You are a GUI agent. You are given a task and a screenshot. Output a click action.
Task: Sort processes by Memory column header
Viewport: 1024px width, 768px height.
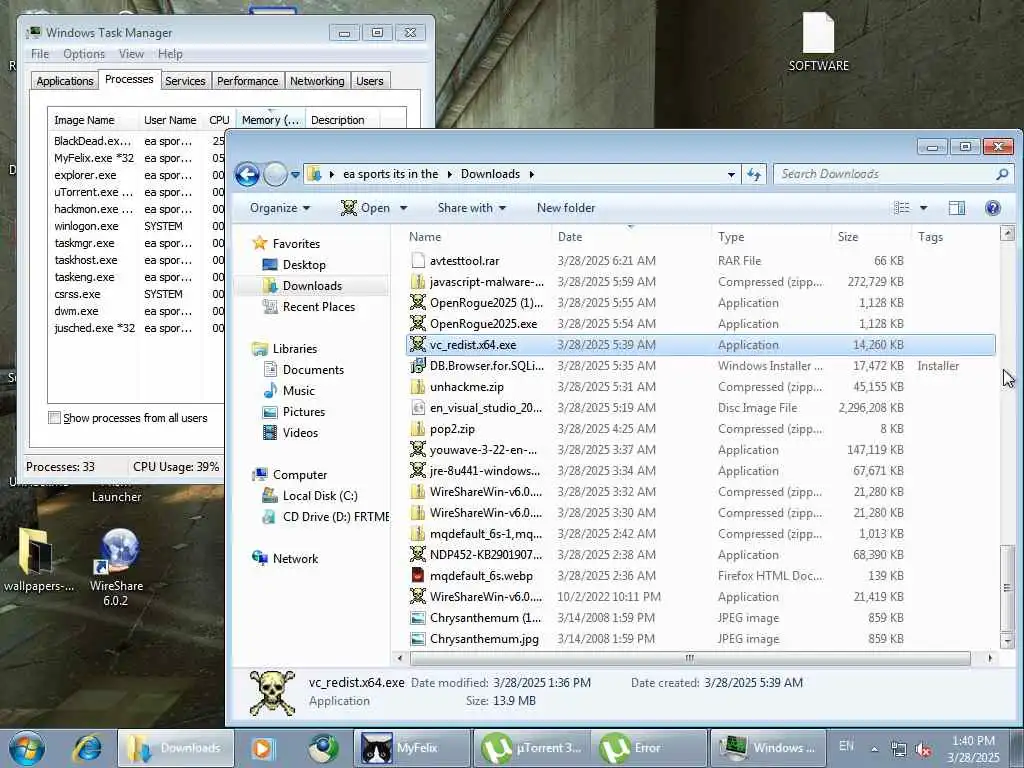pos(270,120)
